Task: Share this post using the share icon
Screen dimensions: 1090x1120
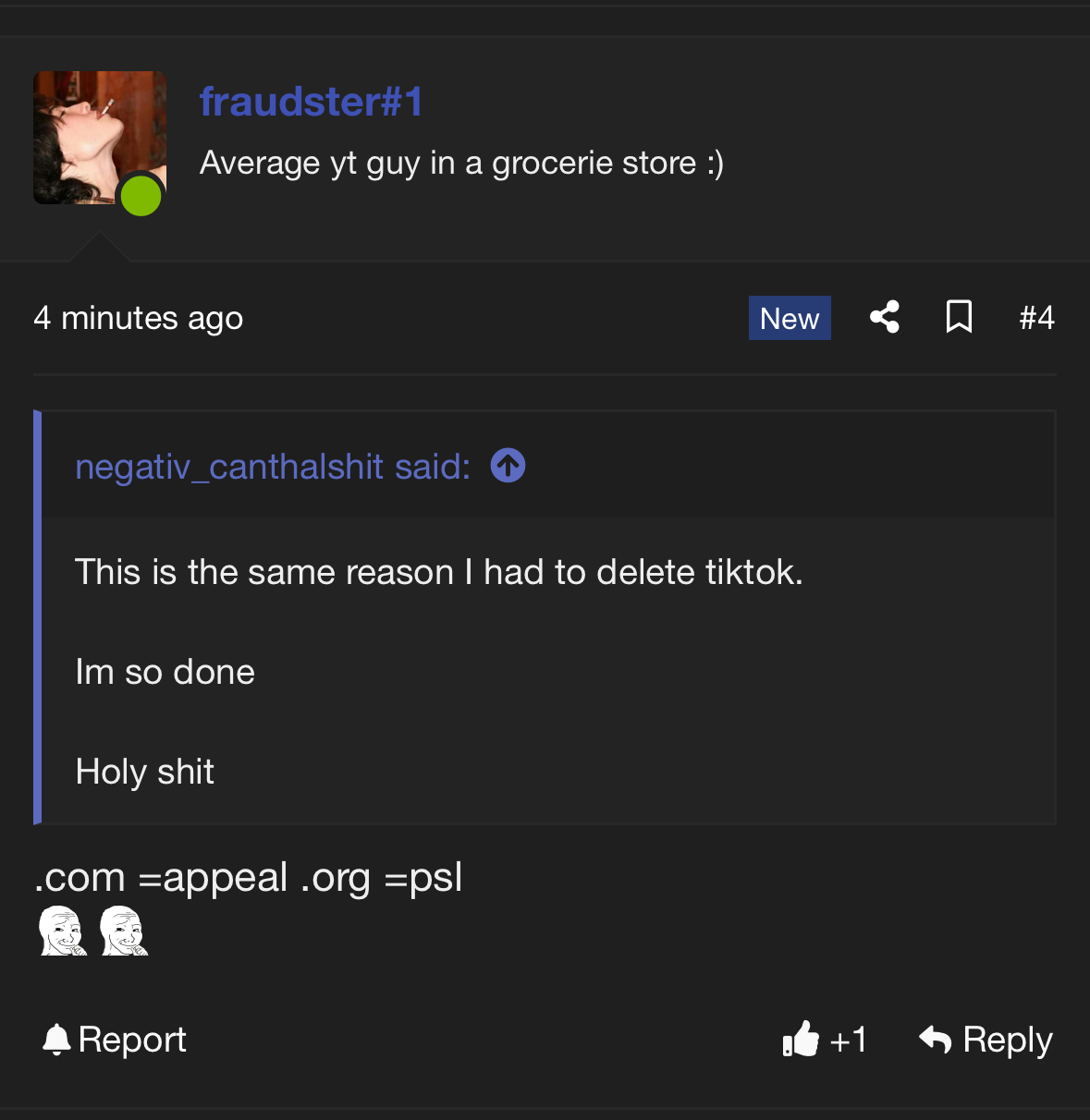Action: click(x=885, y=317)
